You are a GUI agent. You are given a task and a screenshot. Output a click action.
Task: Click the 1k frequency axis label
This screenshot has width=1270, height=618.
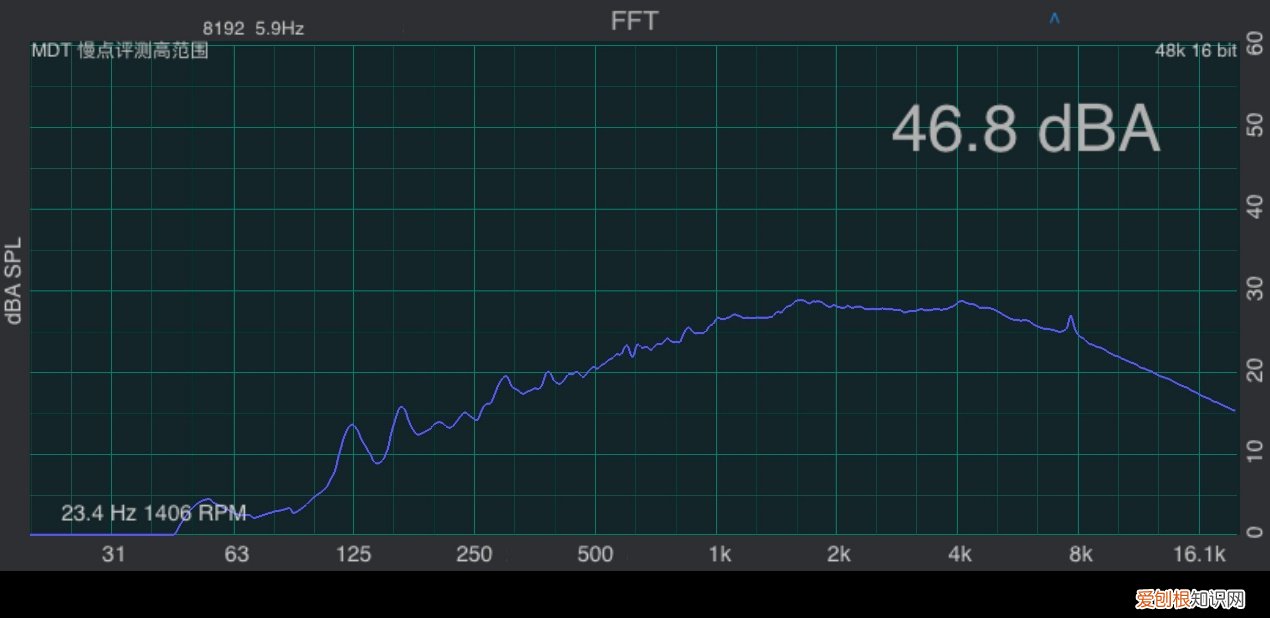[x=719, y=555]
